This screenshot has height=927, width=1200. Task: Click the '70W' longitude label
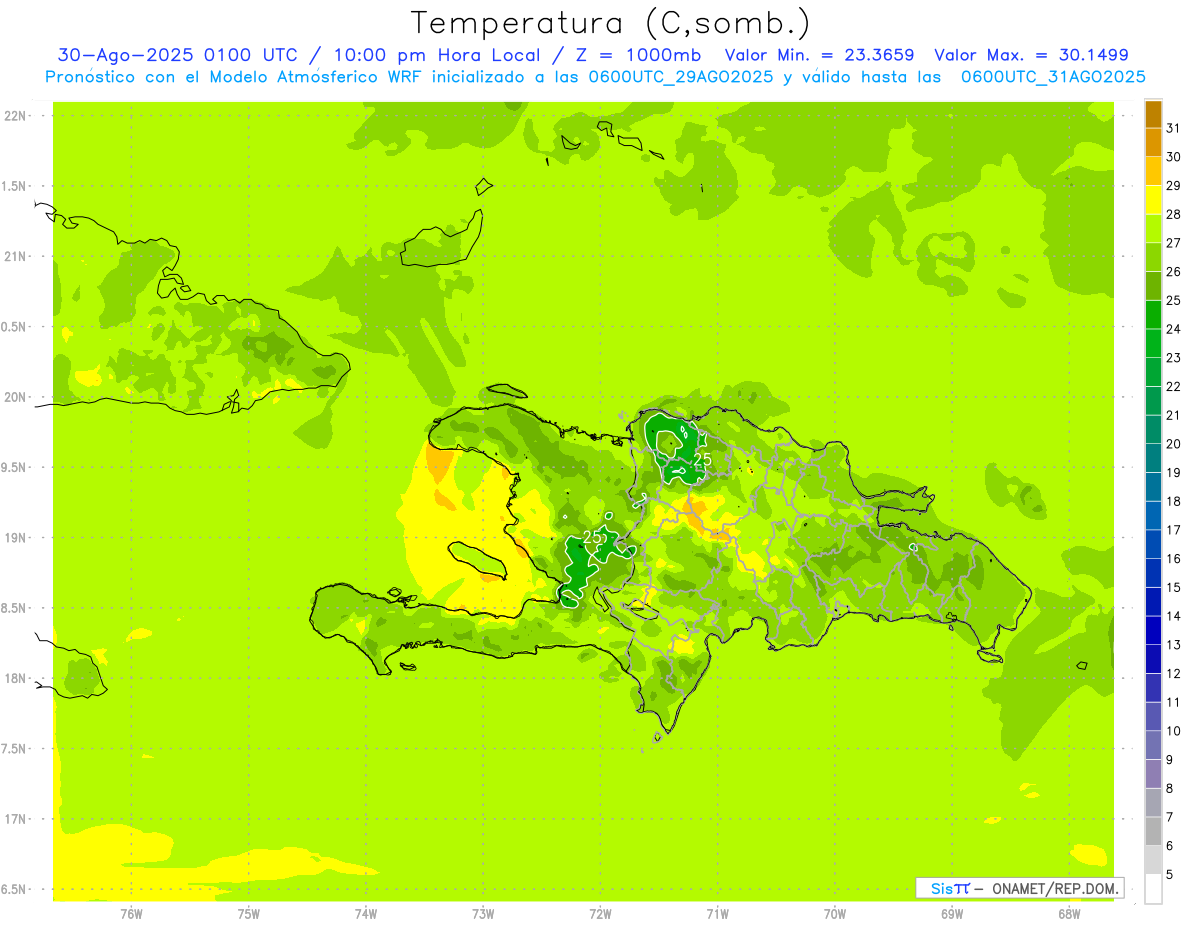[835, 914]
